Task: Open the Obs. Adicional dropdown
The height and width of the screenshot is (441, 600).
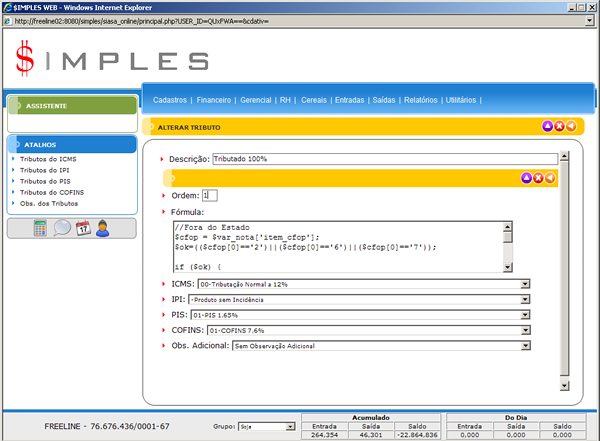Action: 524,346
